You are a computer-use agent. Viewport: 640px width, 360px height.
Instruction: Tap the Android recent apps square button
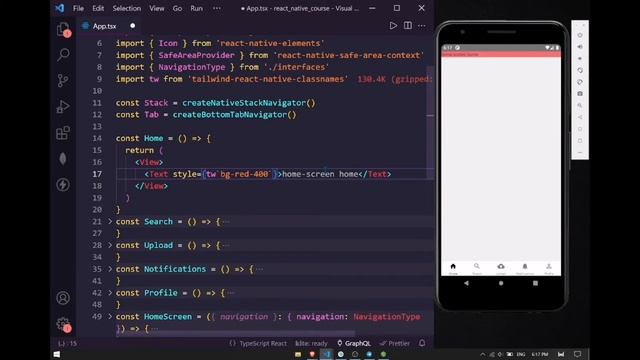(x=535, y=283)
